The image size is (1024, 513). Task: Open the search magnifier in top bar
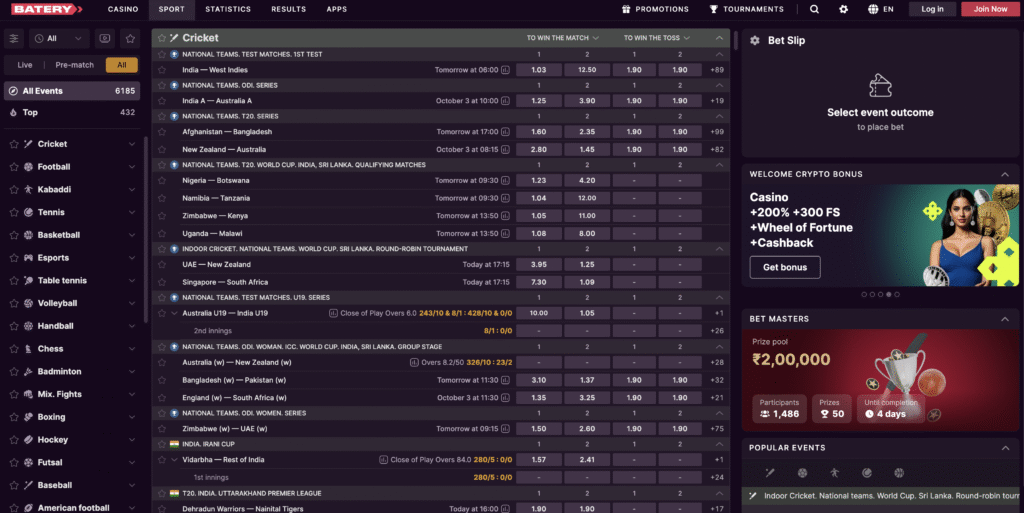(814, 9)
